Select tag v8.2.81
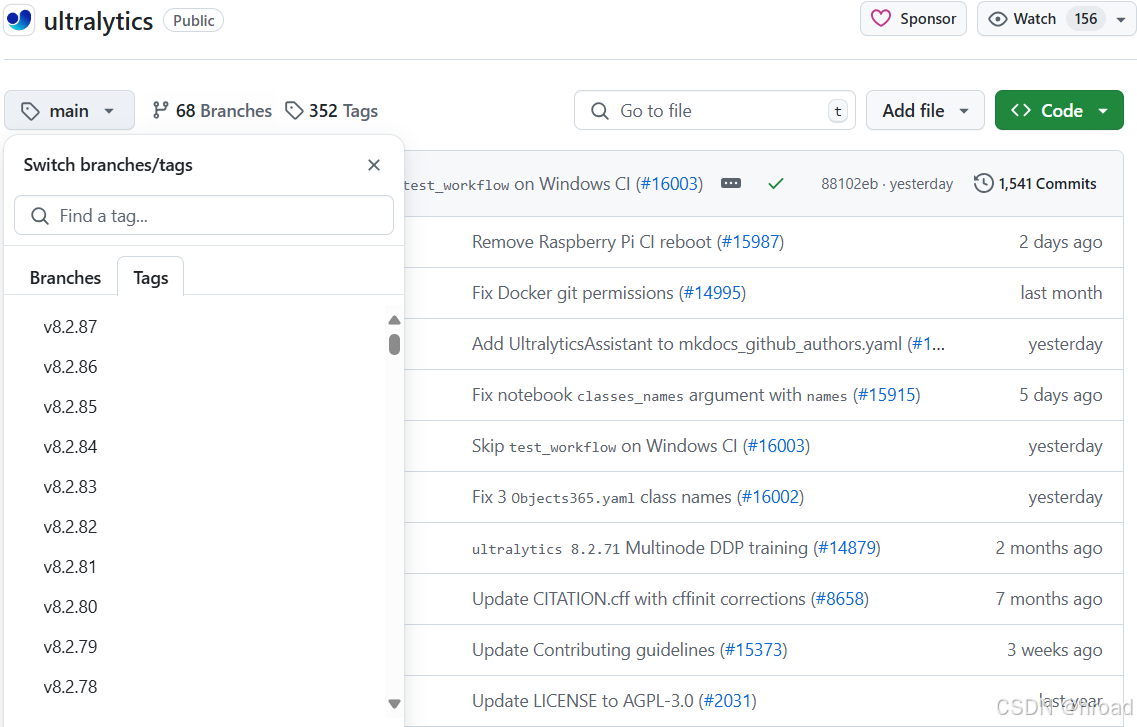This screenshot has height=727, width=1137. click(x=70, y=567)
